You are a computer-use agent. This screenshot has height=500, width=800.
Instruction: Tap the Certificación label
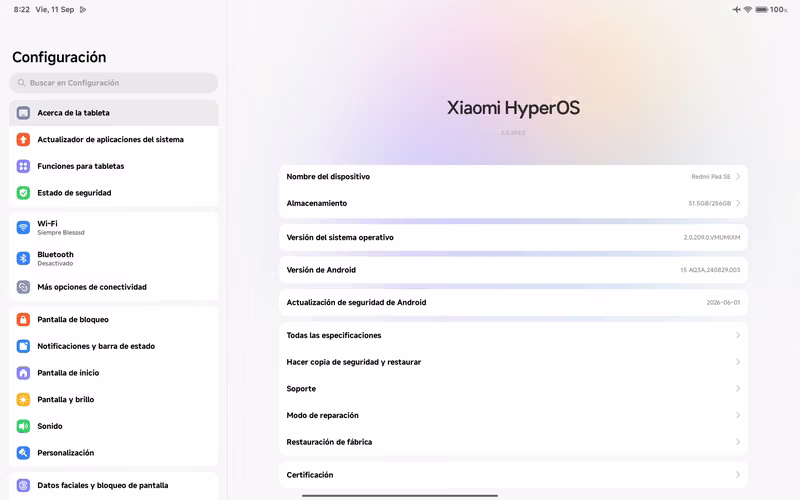310,475
